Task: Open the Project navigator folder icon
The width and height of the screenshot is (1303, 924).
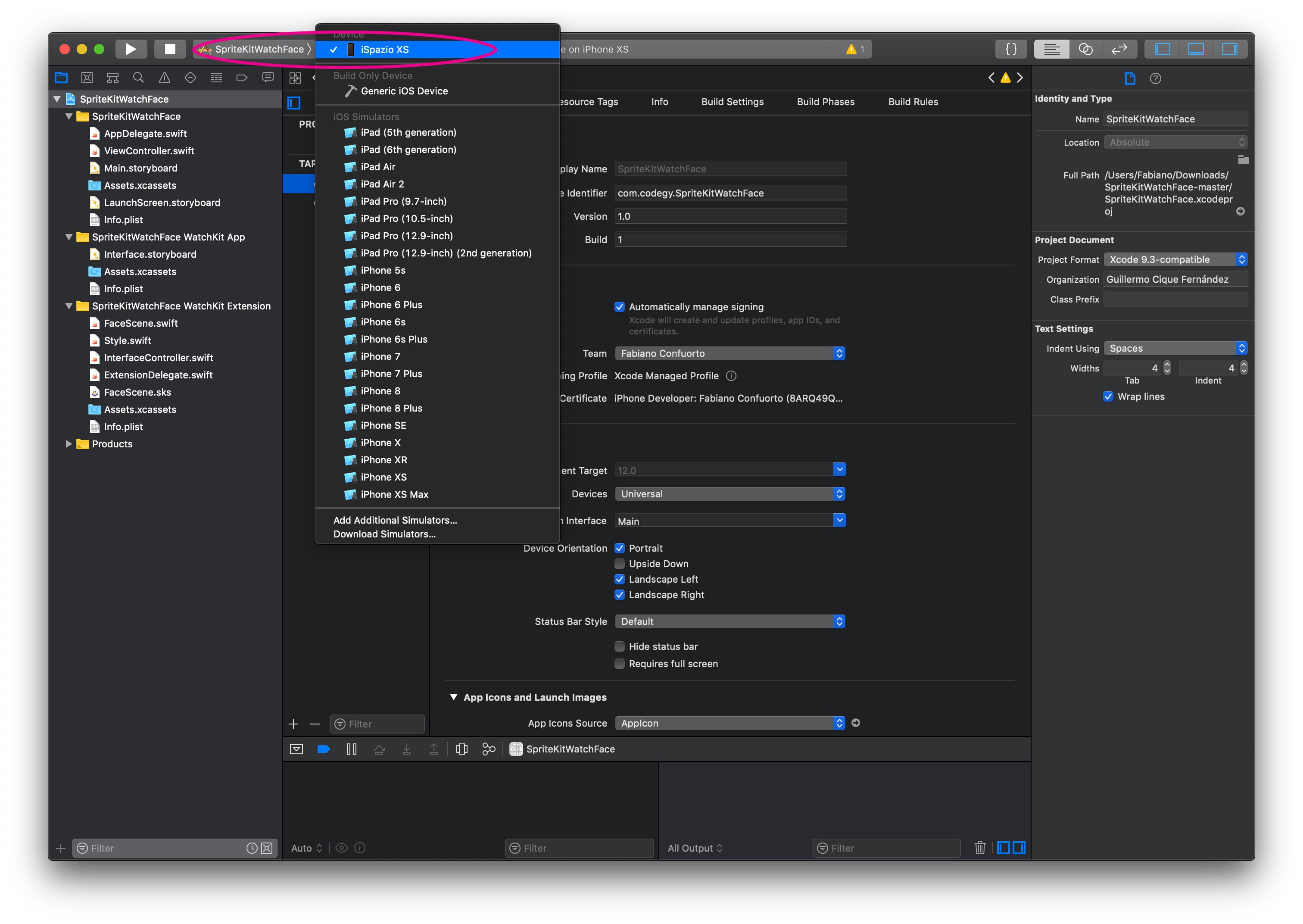Action: (61, 78)
